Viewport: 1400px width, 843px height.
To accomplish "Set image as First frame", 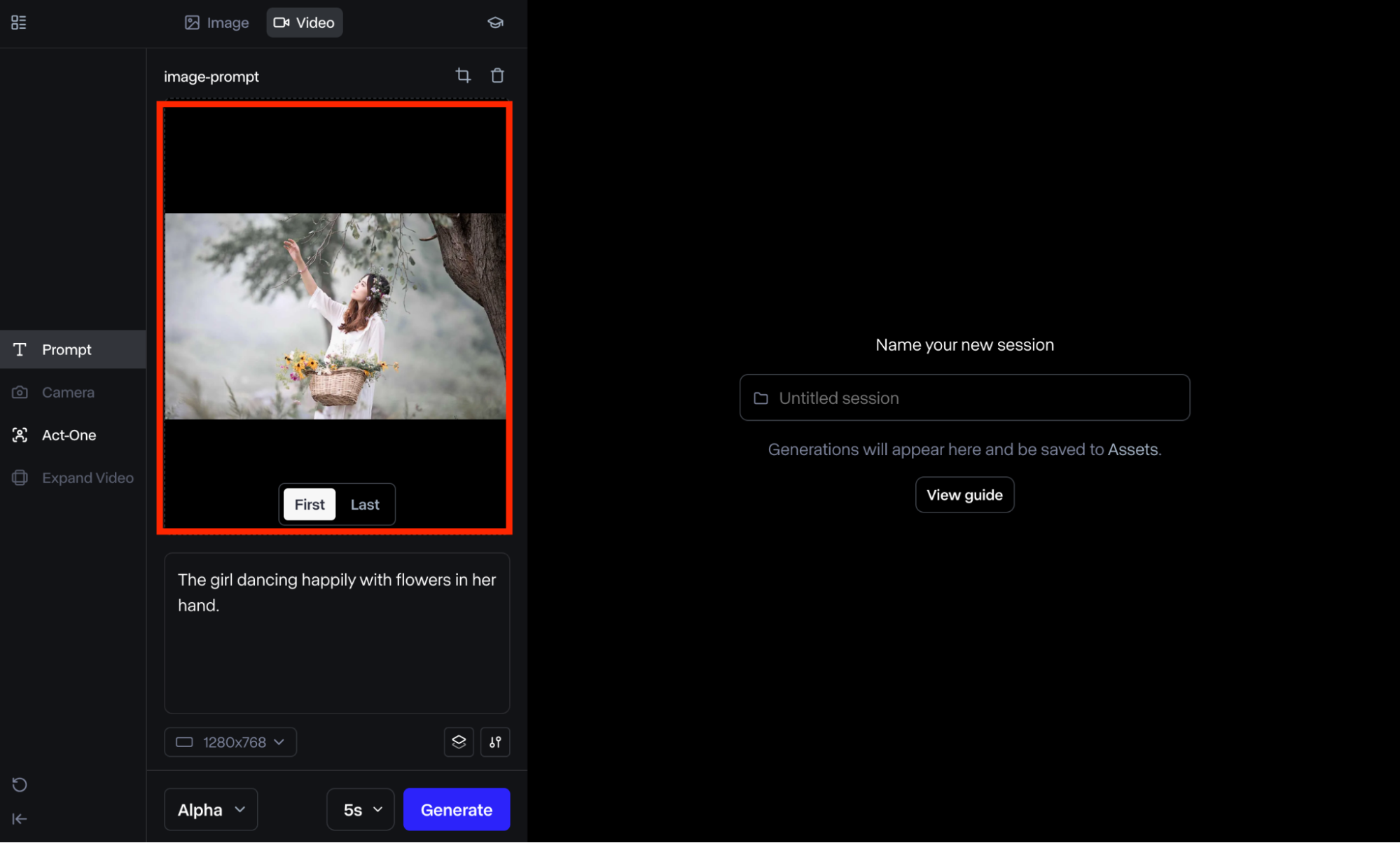I will (x=310, y=504).
